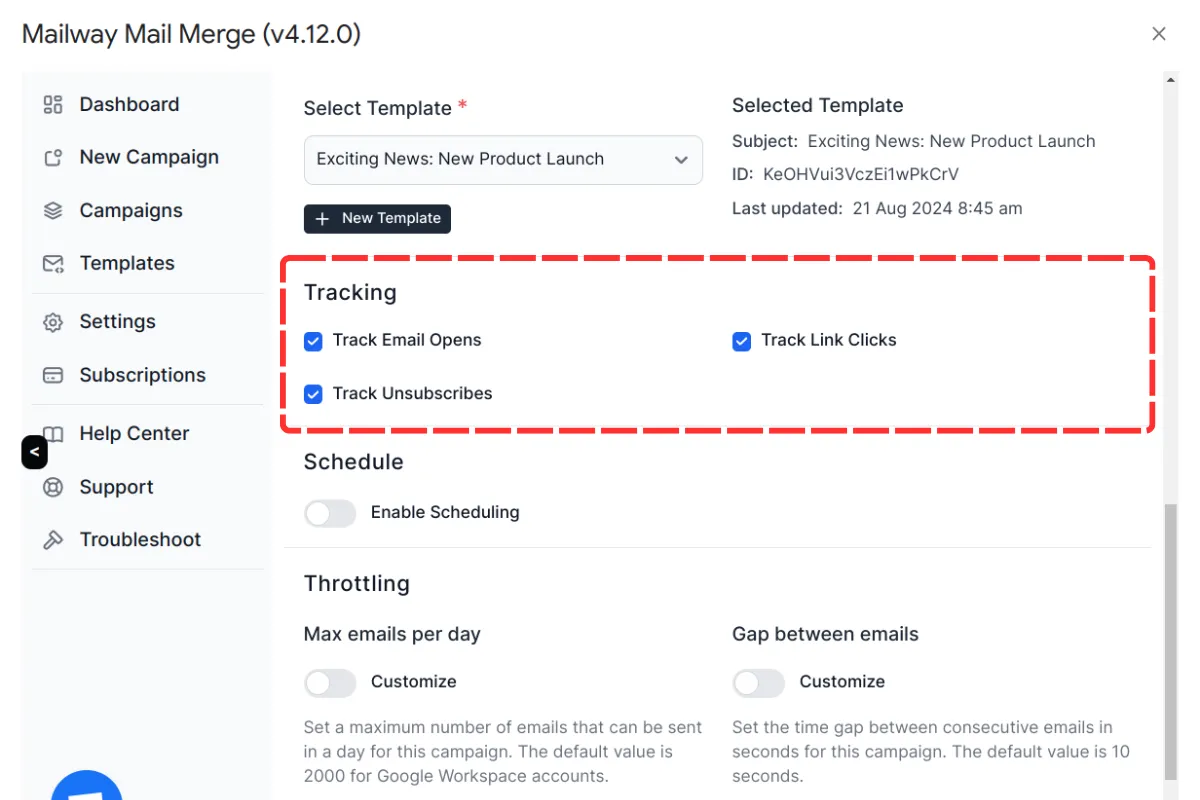
Task: Disable the Track Unsubscribes checkbox
Action: (314, 394)
